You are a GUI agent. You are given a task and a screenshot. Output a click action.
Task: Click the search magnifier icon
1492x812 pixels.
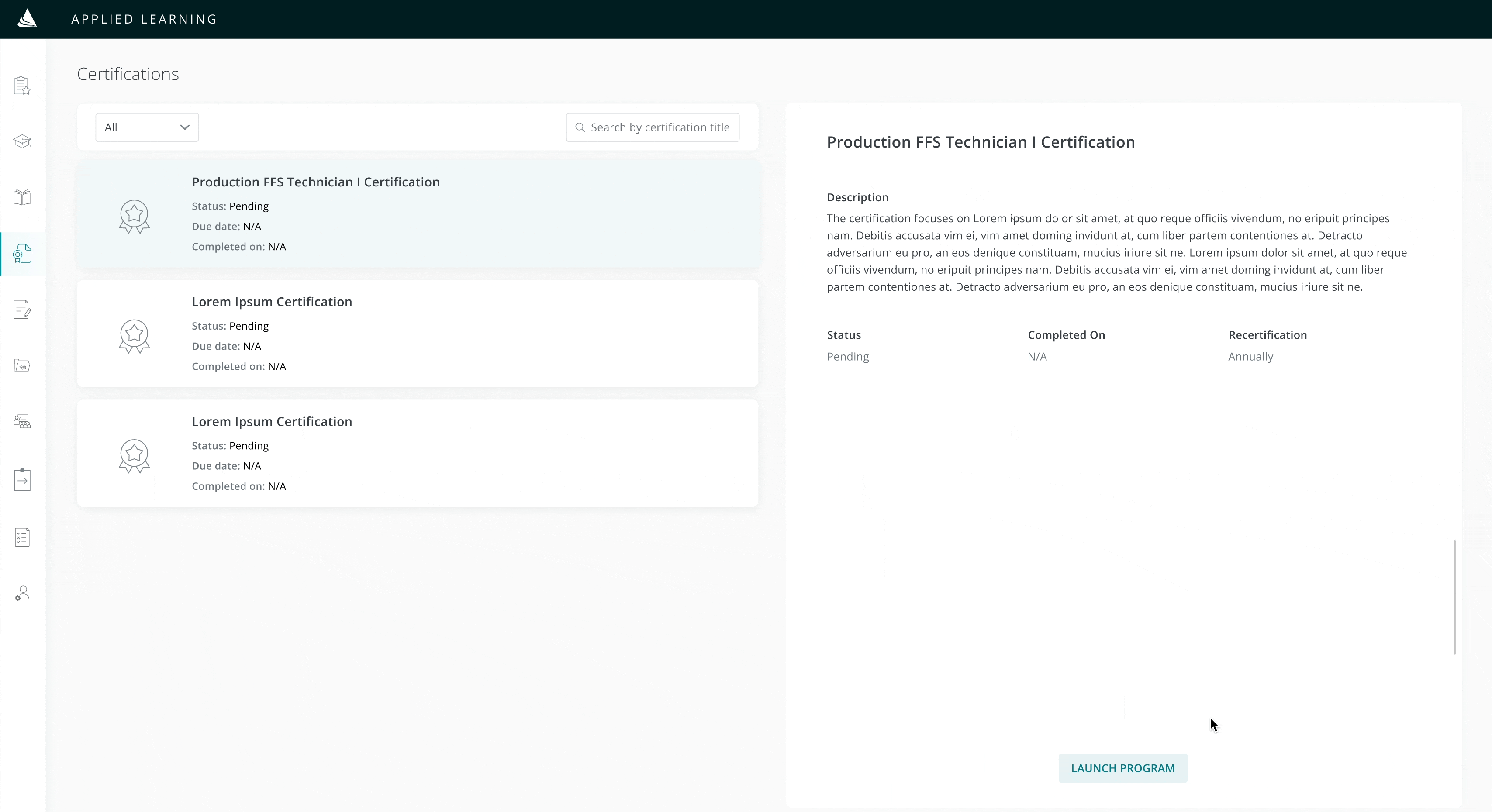[x=580, y=127]
